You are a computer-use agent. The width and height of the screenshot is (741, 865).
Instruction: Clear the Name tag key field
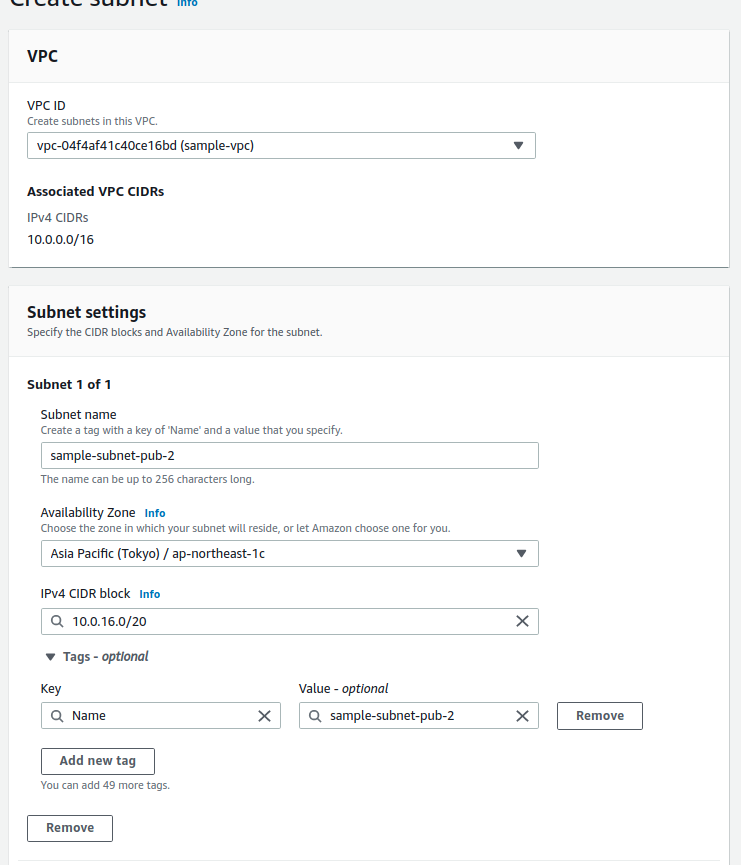pos(265,716)
